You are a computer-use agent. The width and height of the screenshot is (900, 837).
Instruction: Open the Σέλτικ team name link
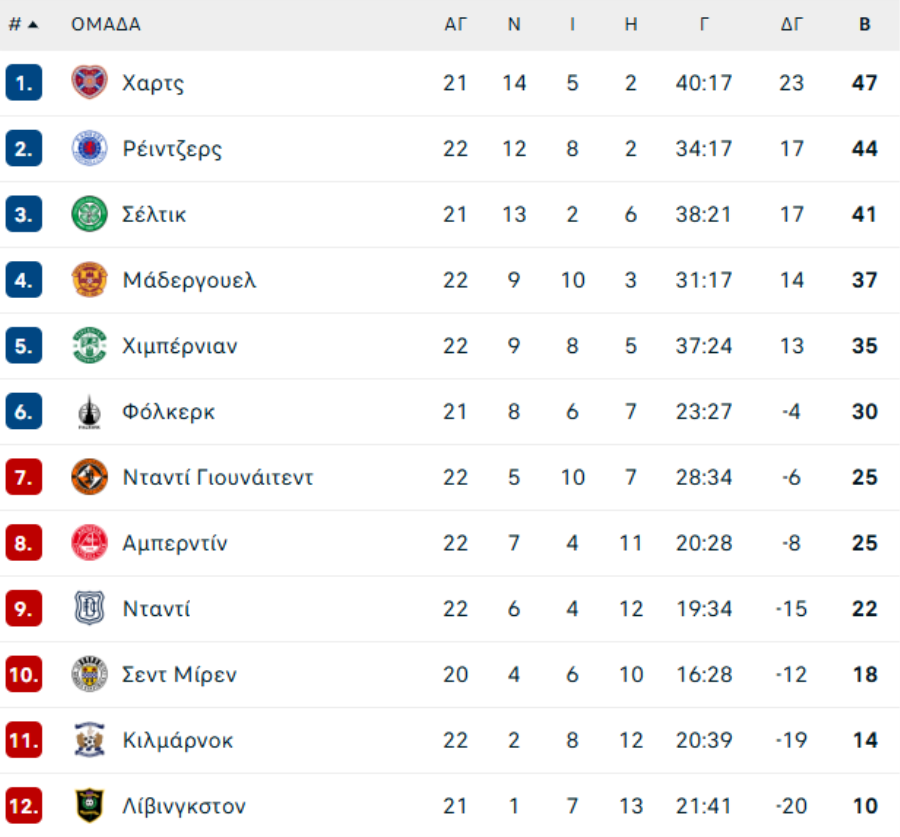click(x=154, y=214)
